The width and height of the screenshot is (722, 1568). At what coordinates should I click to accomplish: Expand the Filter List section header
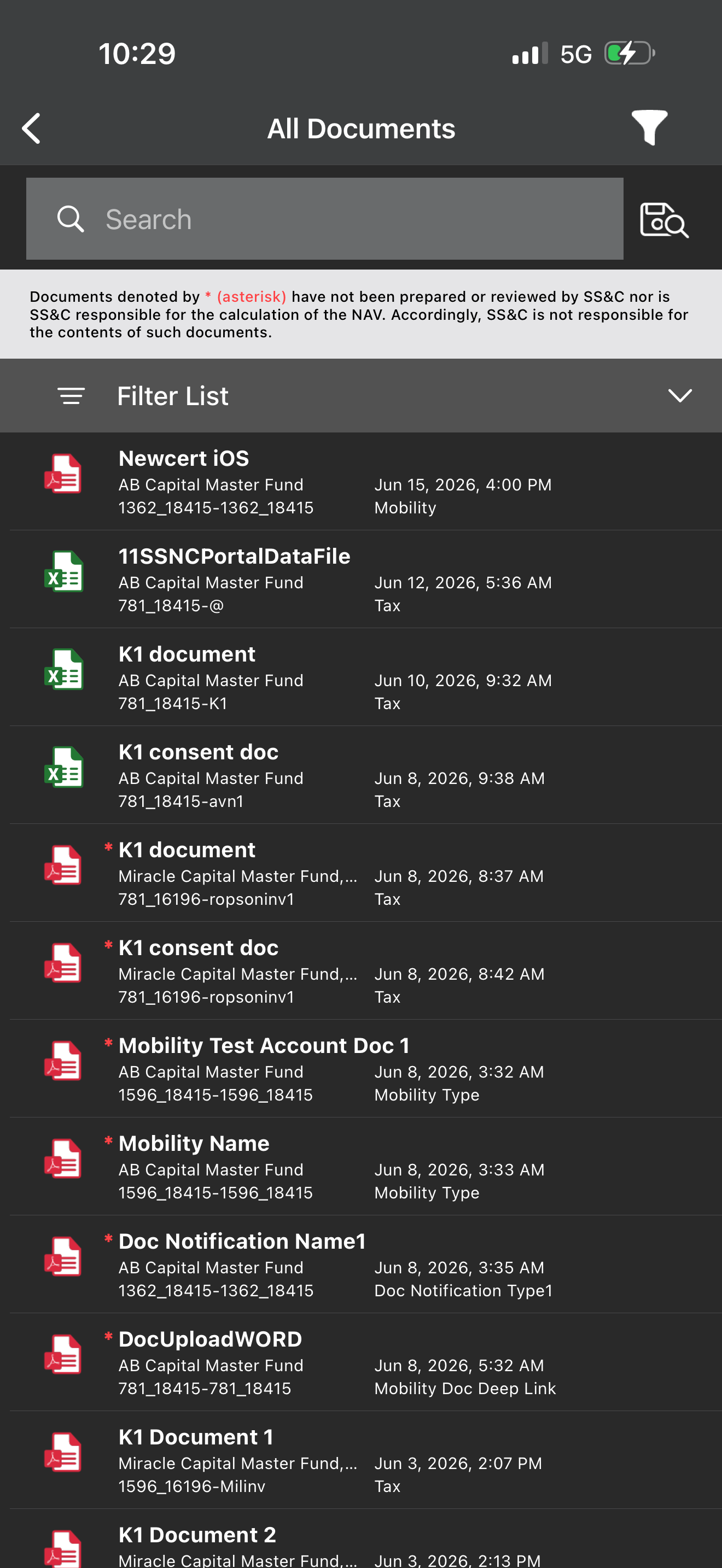361,396
